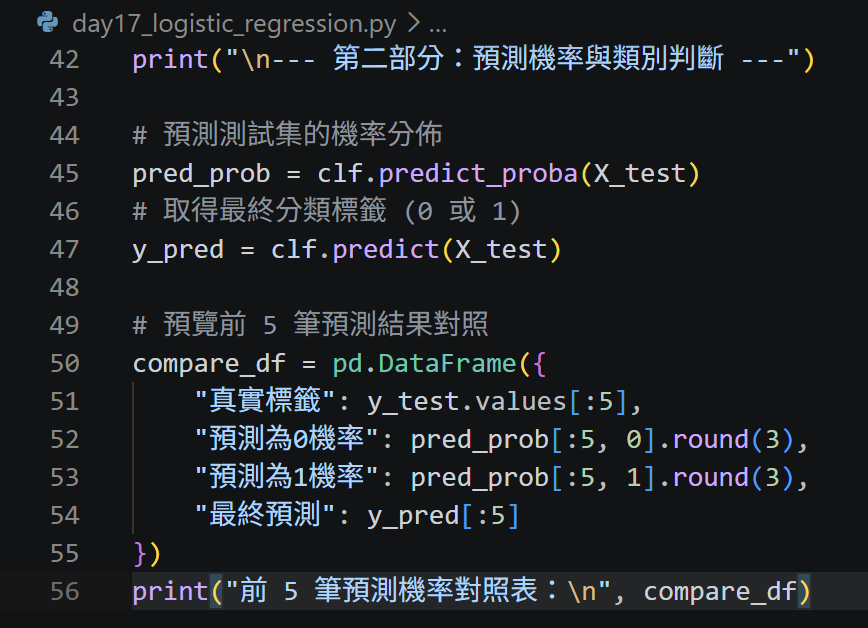Image resolution: width=868 pixels, height=628 pixels.
Task: Click compare_df variable on line 50
Action: click(209, 364)
